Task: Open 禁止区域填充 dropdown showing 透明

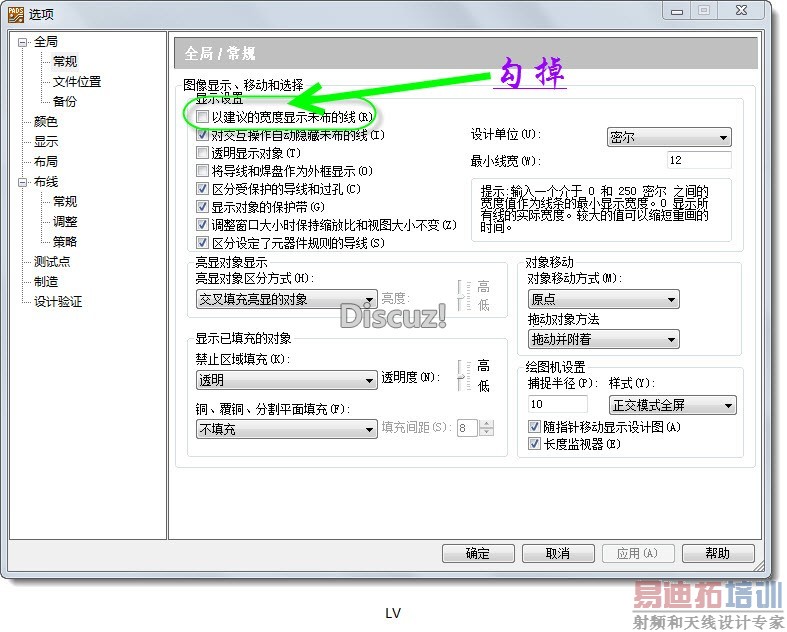Action: click(x=286, y=380)
